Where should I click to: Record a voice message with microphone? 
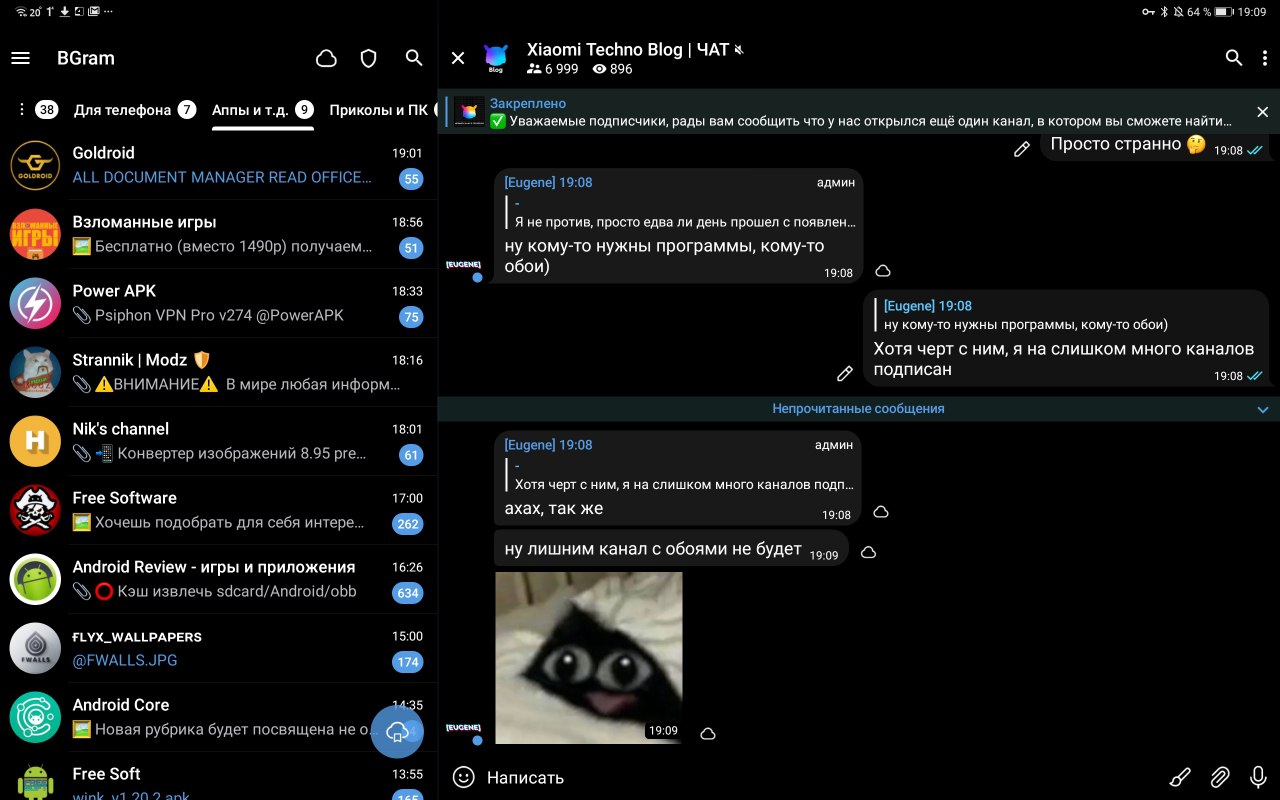pos(1259,777)
